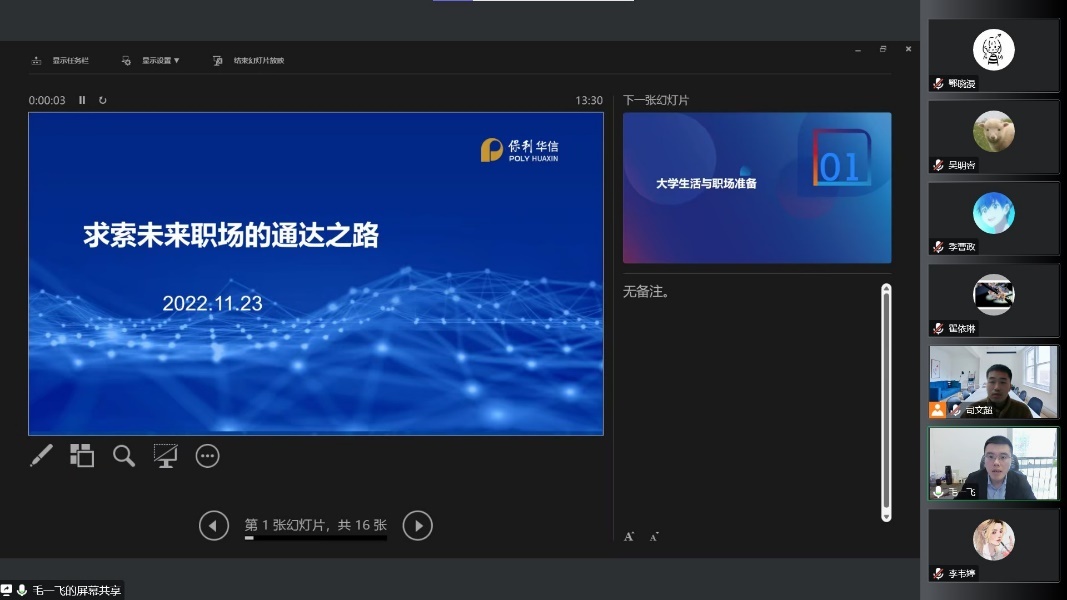Image resolution: width=1067 pixels, height=600 pixels.
Task: Expand the 显示设置 dropdown
Action: [x=152, y=61]
